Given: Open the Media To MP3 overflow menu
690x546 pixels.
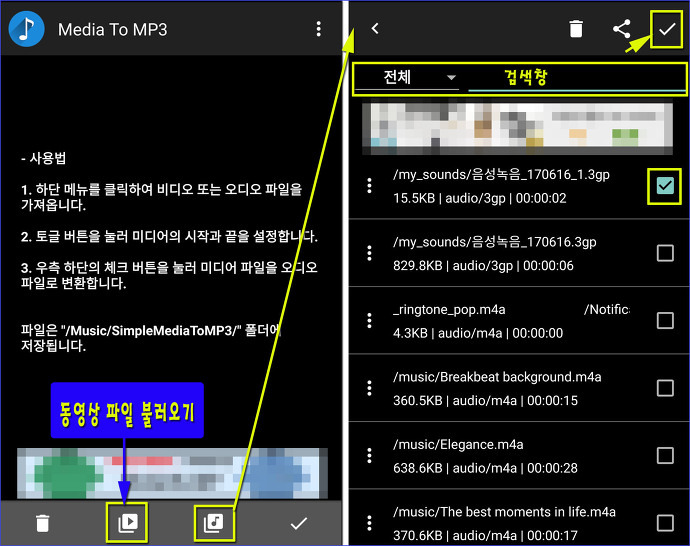Looking at the screenshot, I should (319, 29).
